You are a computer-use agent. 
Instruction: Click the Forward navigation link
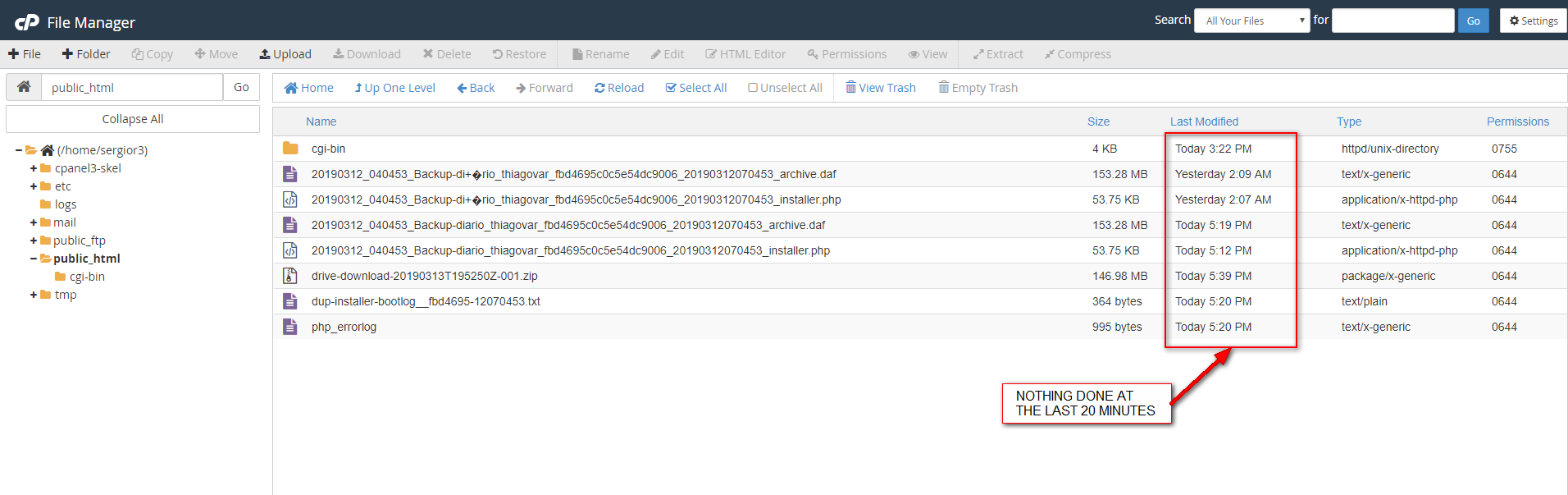[x=545, y=88]
